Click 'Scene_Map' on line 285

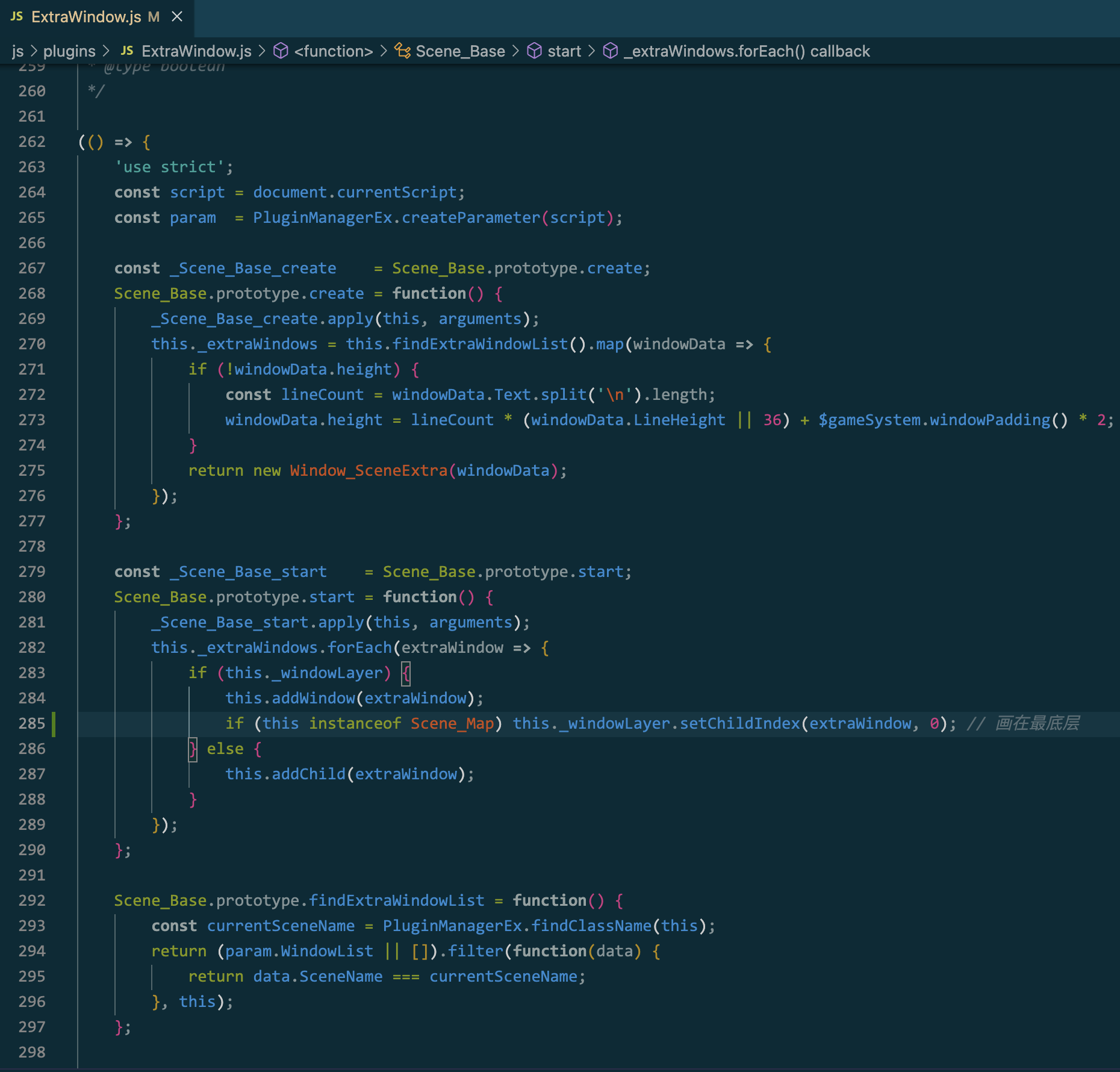tap(452, 723)
